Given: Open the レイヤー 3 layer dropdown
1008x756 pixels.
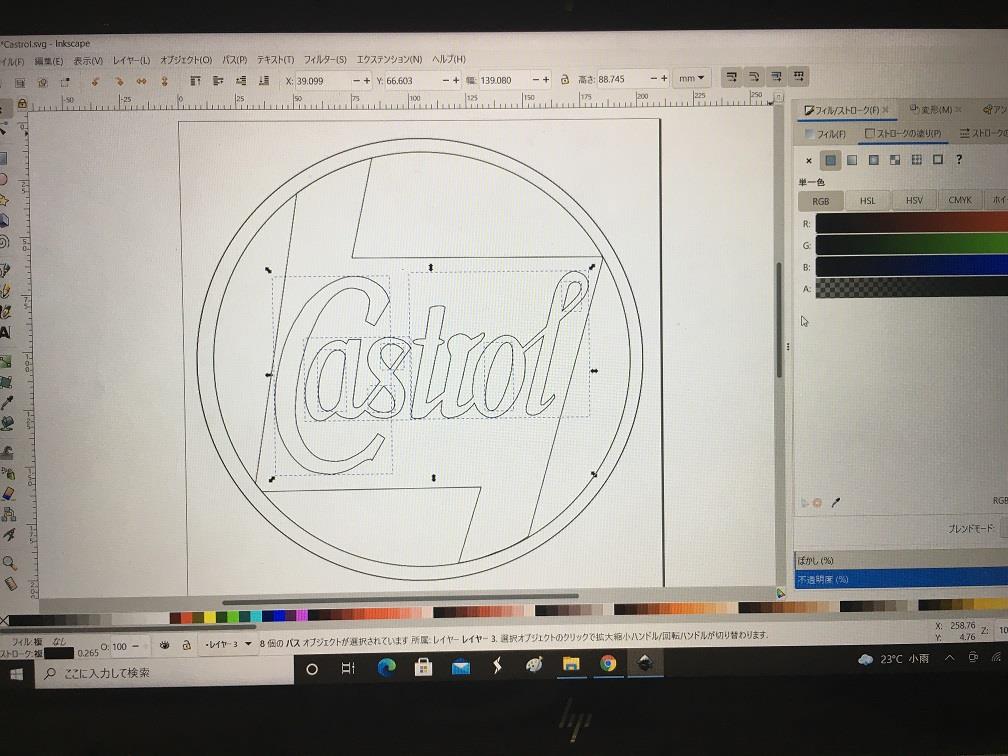Looking at the screenshot, I should point(229,644).
